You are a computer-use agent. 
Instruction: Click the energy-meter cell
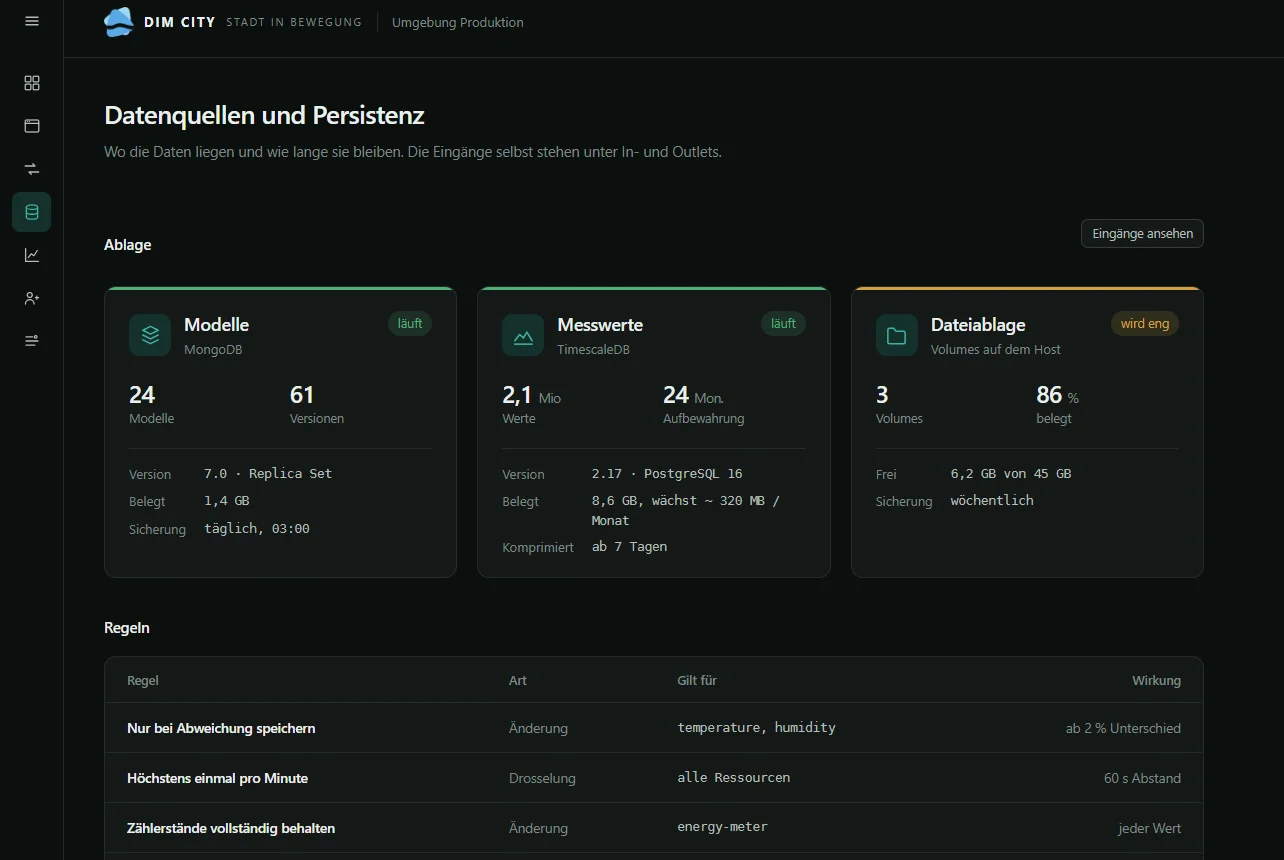click(723, 827)
